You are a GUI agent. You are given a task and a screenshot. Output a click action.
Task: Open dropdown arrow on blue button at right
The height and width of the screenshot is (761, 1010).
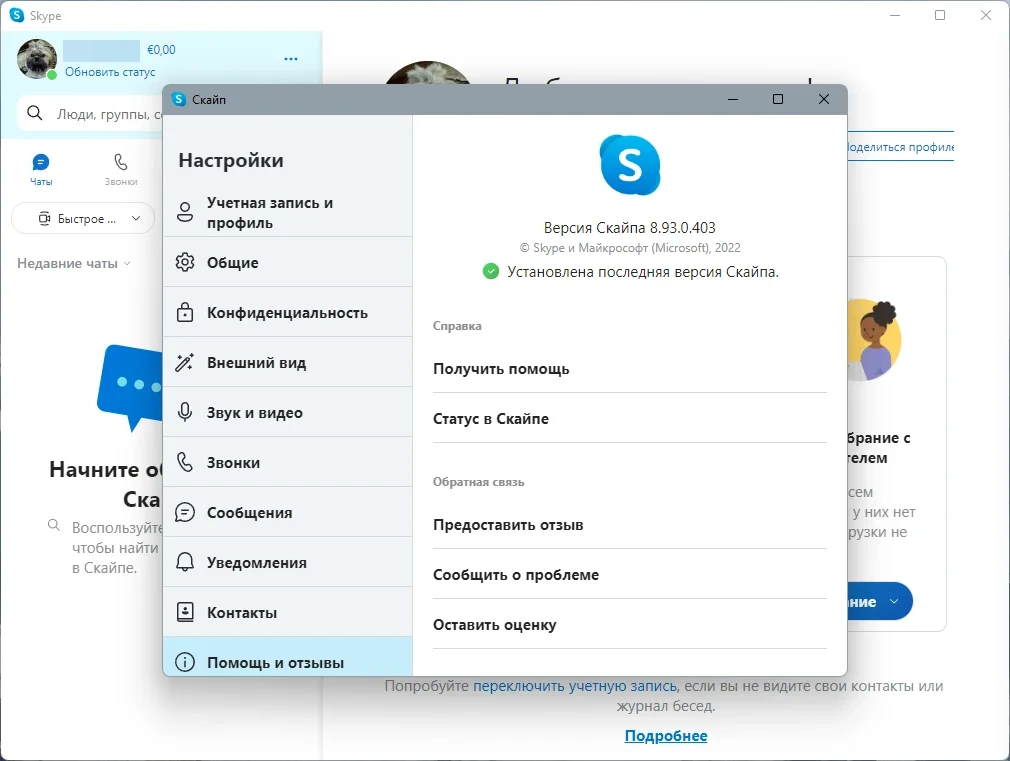pyautogui.click(x=894, y=601)
